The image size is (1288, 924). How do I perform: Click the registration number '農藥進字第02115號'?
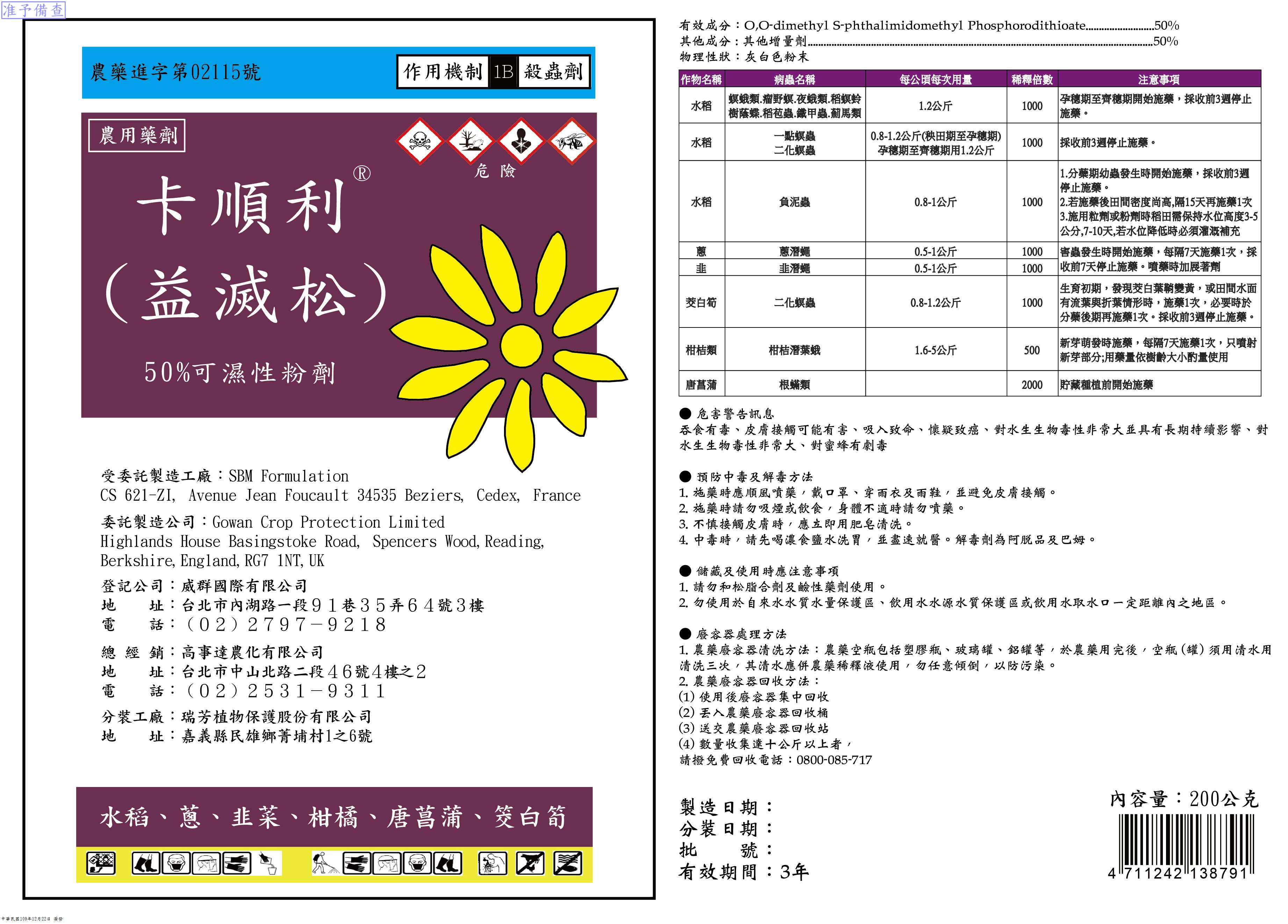pyautogui.click(x=175, y=72)
